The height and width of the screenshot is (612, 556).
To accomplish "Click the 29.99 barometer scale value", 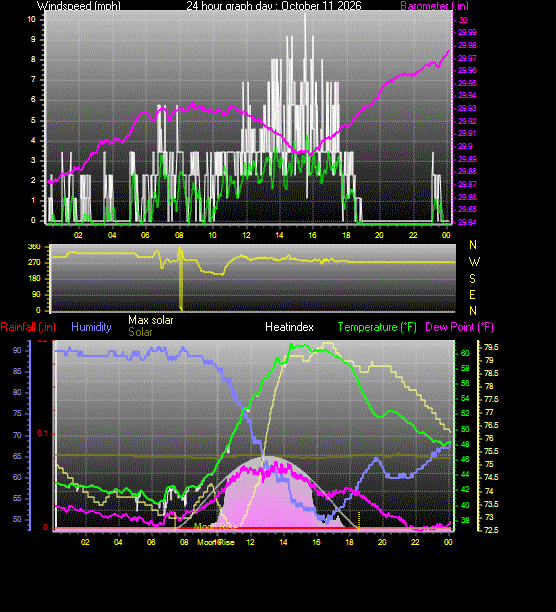I will click(x=467, y=32).
